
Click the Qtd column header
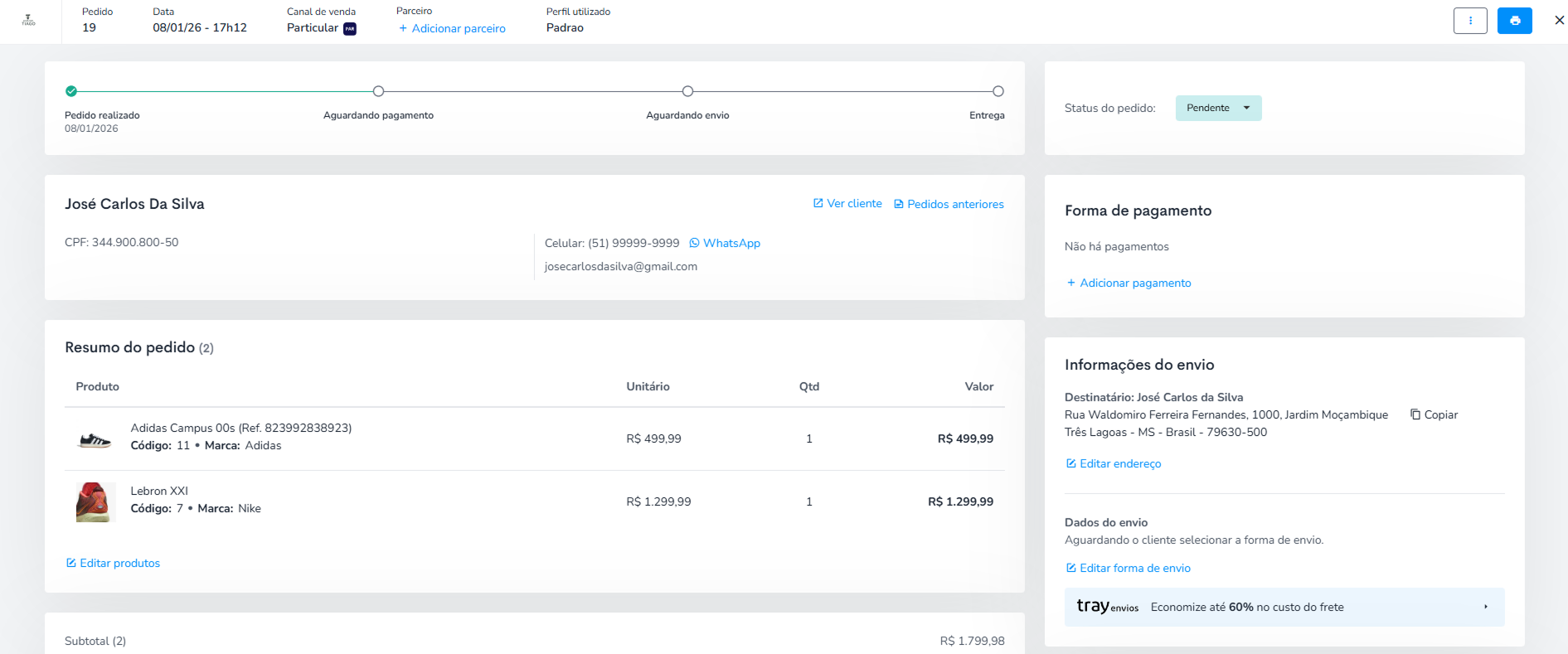pos(809,386)
